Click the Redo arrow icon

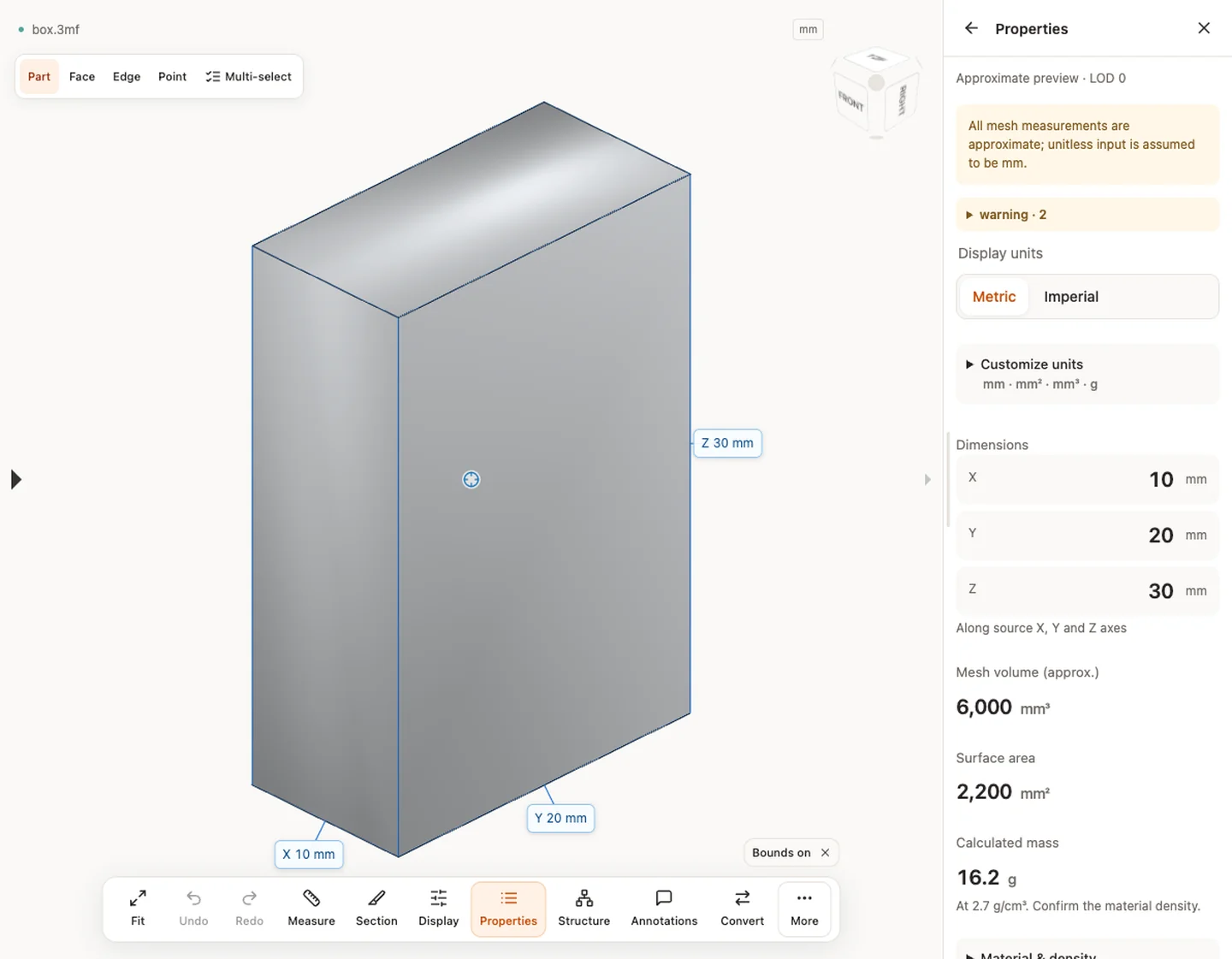click(249, 898)
